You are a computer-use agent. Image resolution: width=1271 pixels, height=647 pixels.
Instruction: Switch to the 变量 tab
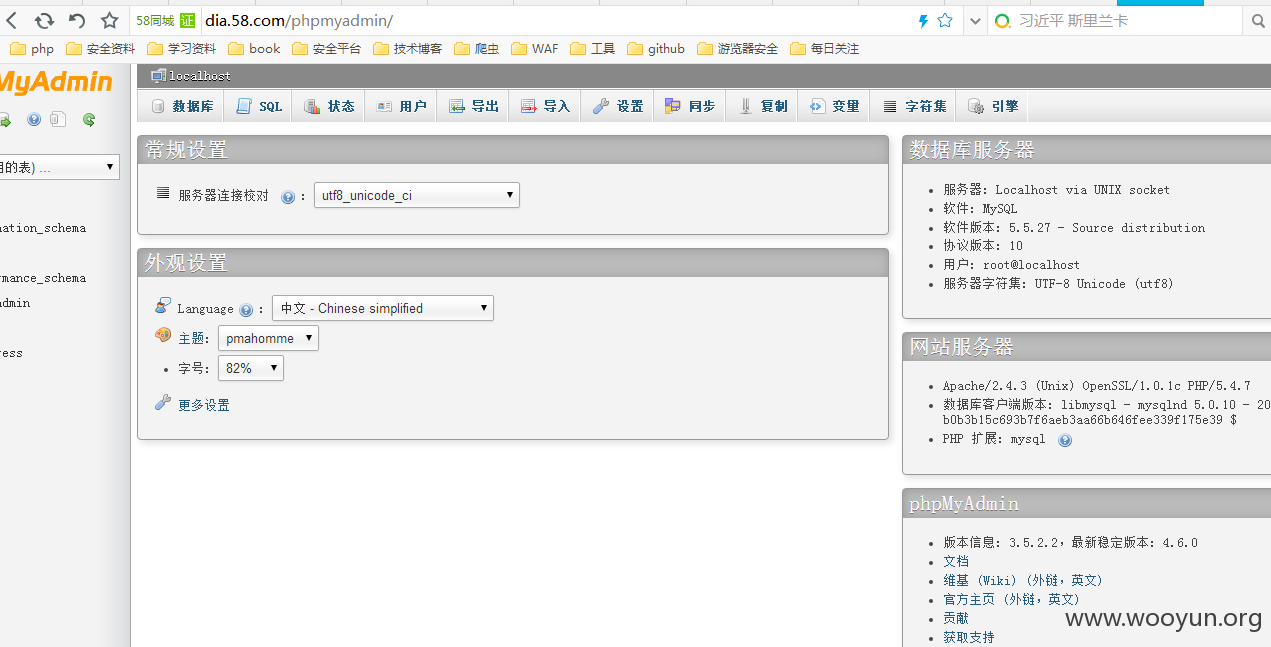[x=834, y=106]
